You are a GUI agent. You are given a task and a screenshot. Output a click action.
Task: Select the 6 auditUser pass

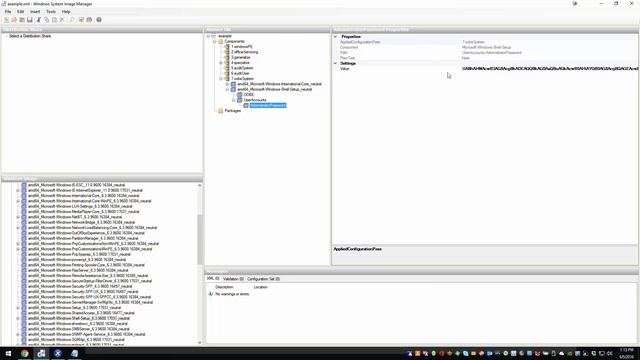(x=240, y=73)
